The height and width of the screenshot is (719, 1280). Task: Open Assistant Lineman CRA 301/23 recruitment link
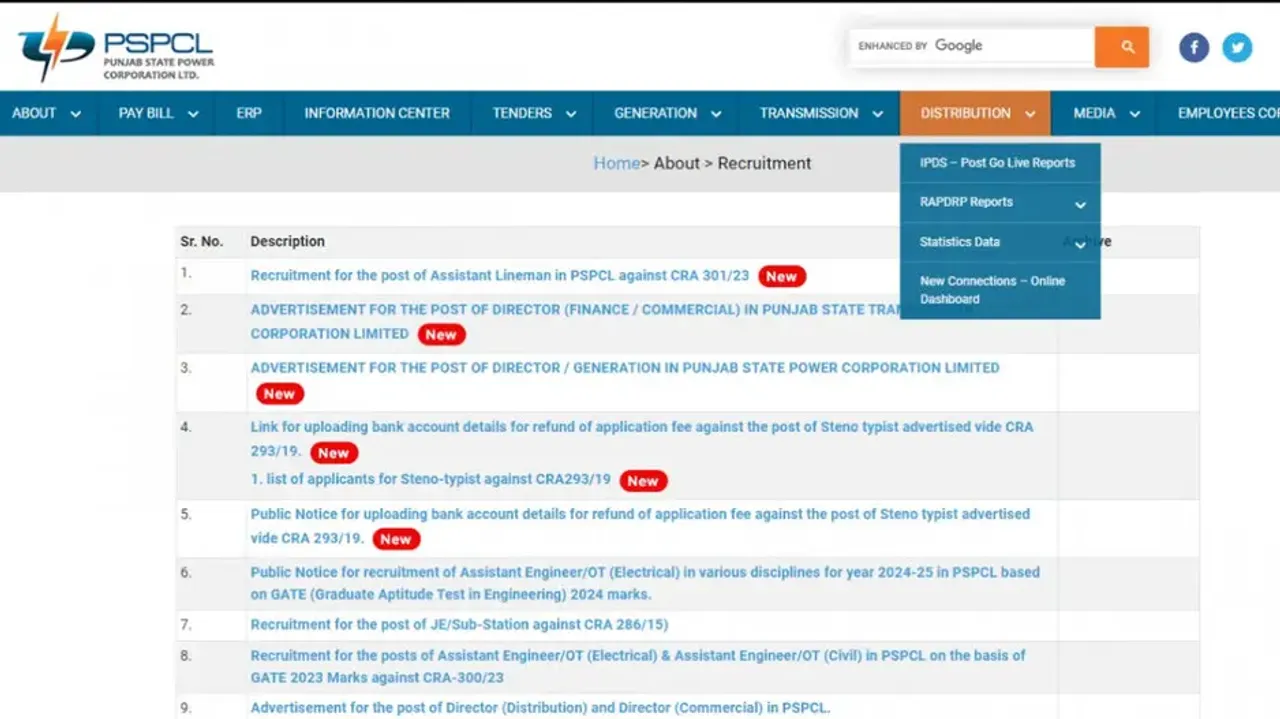pyautogui.click(x=499, y=276)
